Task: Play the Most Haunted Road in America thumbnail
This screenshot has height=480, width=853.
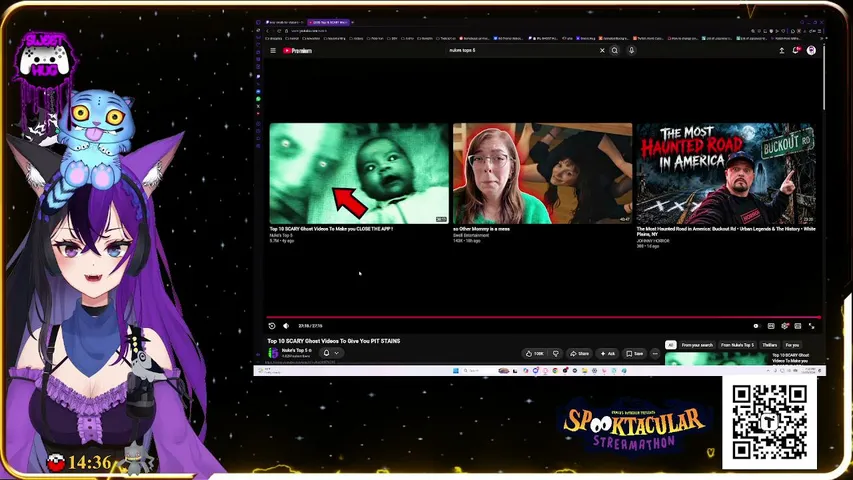Action: (x=726, y=173)
